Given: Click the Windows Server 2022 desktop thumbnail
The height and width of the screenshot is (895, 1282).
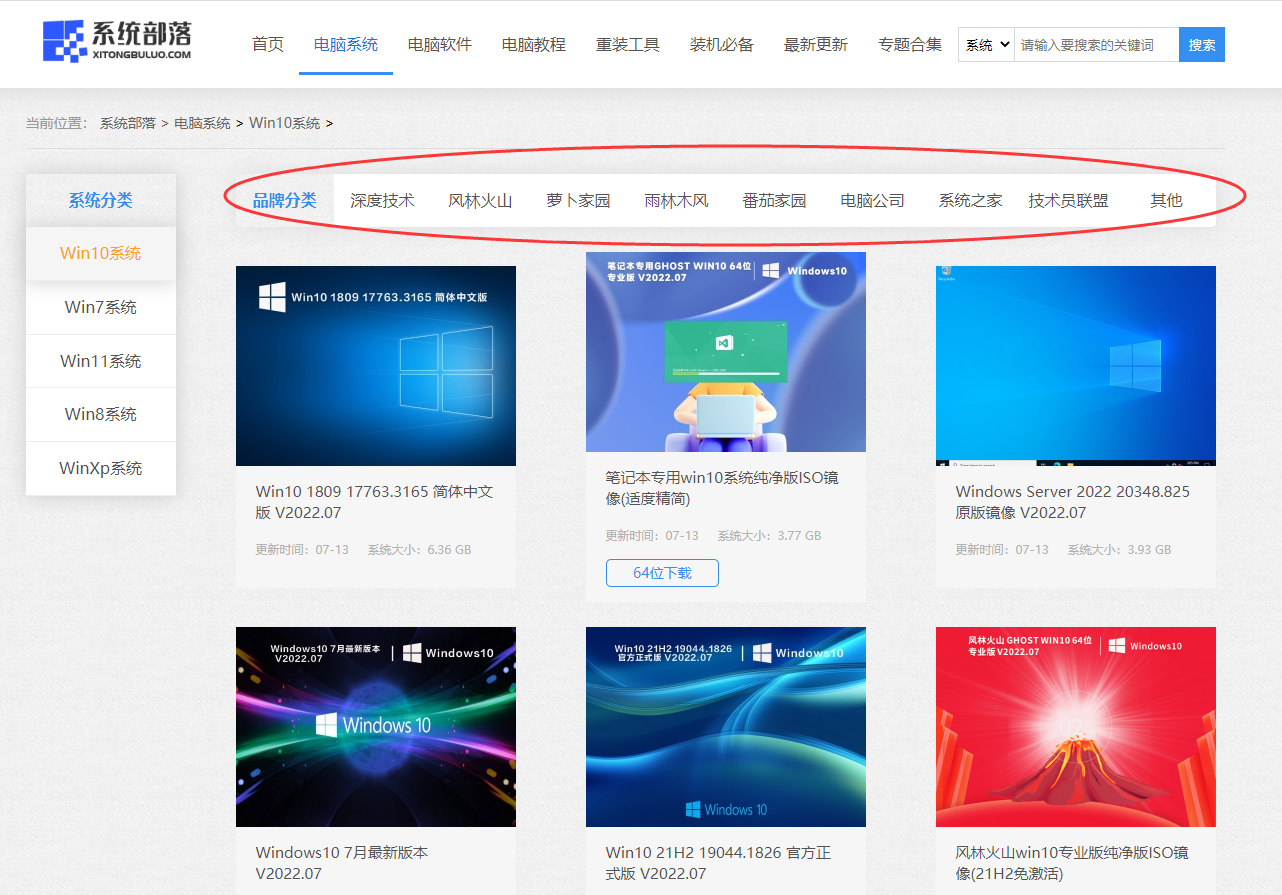Looking at the screenshot, I should pos(1075,365).
